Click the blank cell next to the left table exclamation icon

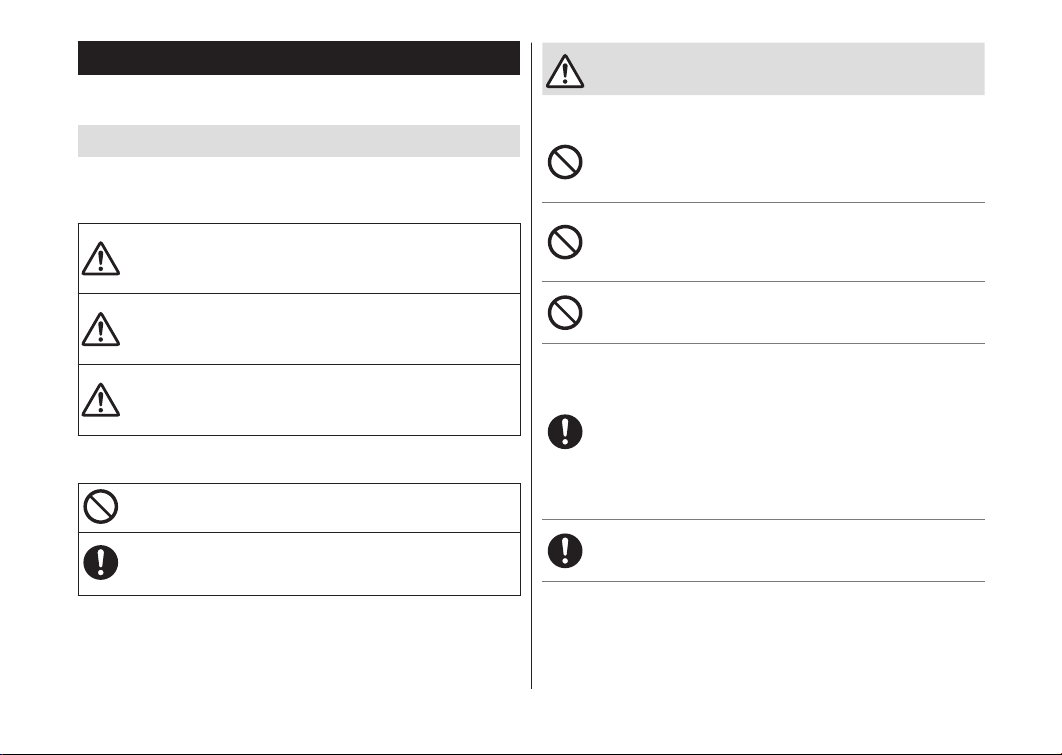pyautogui.click(x=321, y=564)
